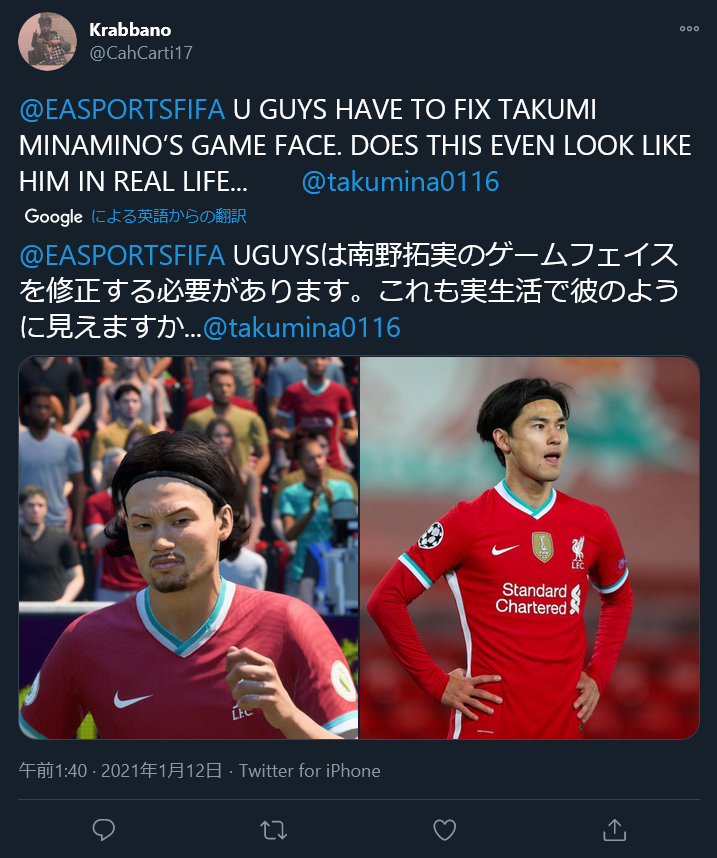717x858 pixels.
Task: Click the reply speech bubble icon
Action: tap(103, 830)
